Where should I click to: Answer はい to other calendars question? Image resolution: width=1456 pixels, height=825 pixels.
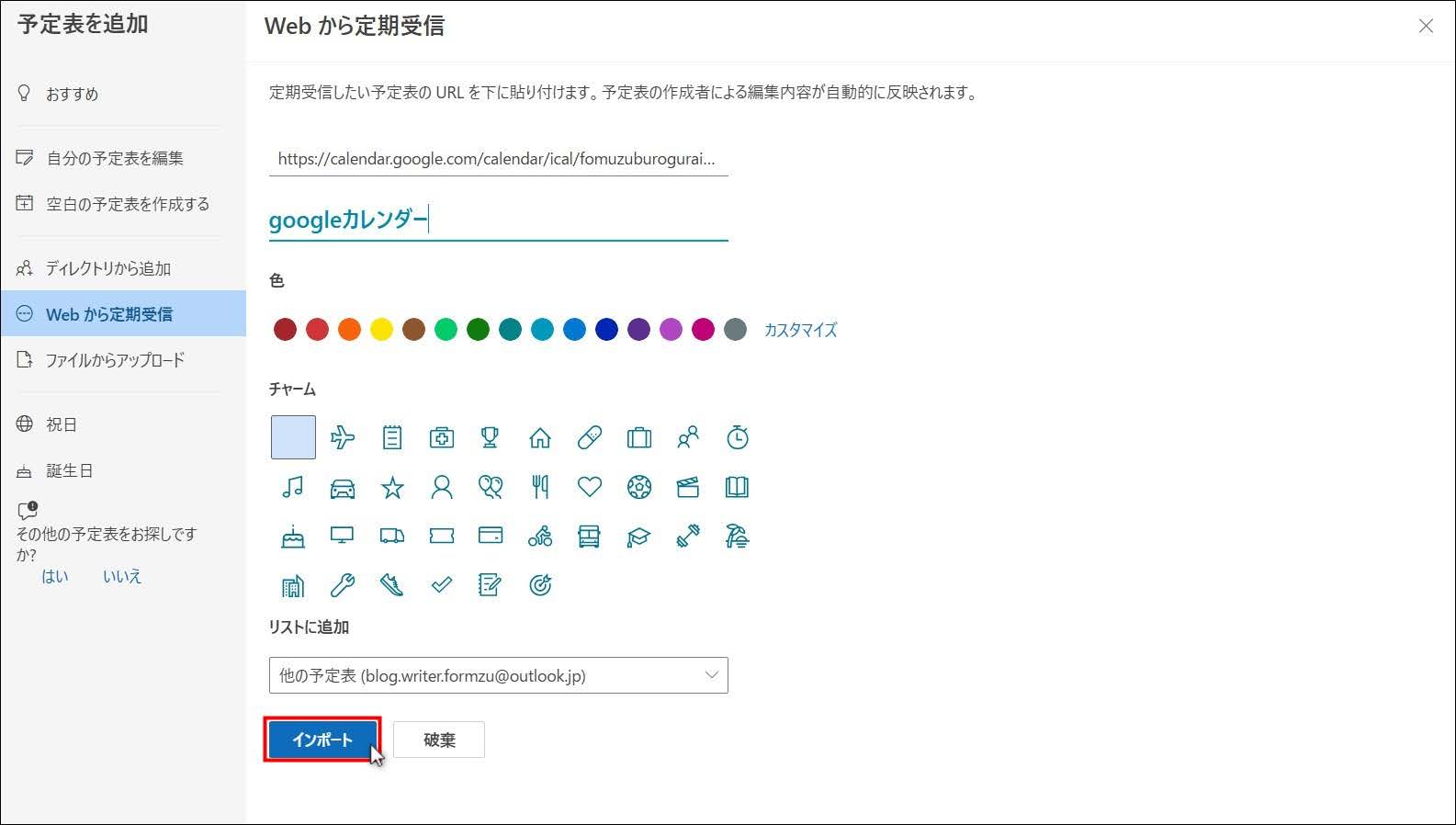(55, 576)
